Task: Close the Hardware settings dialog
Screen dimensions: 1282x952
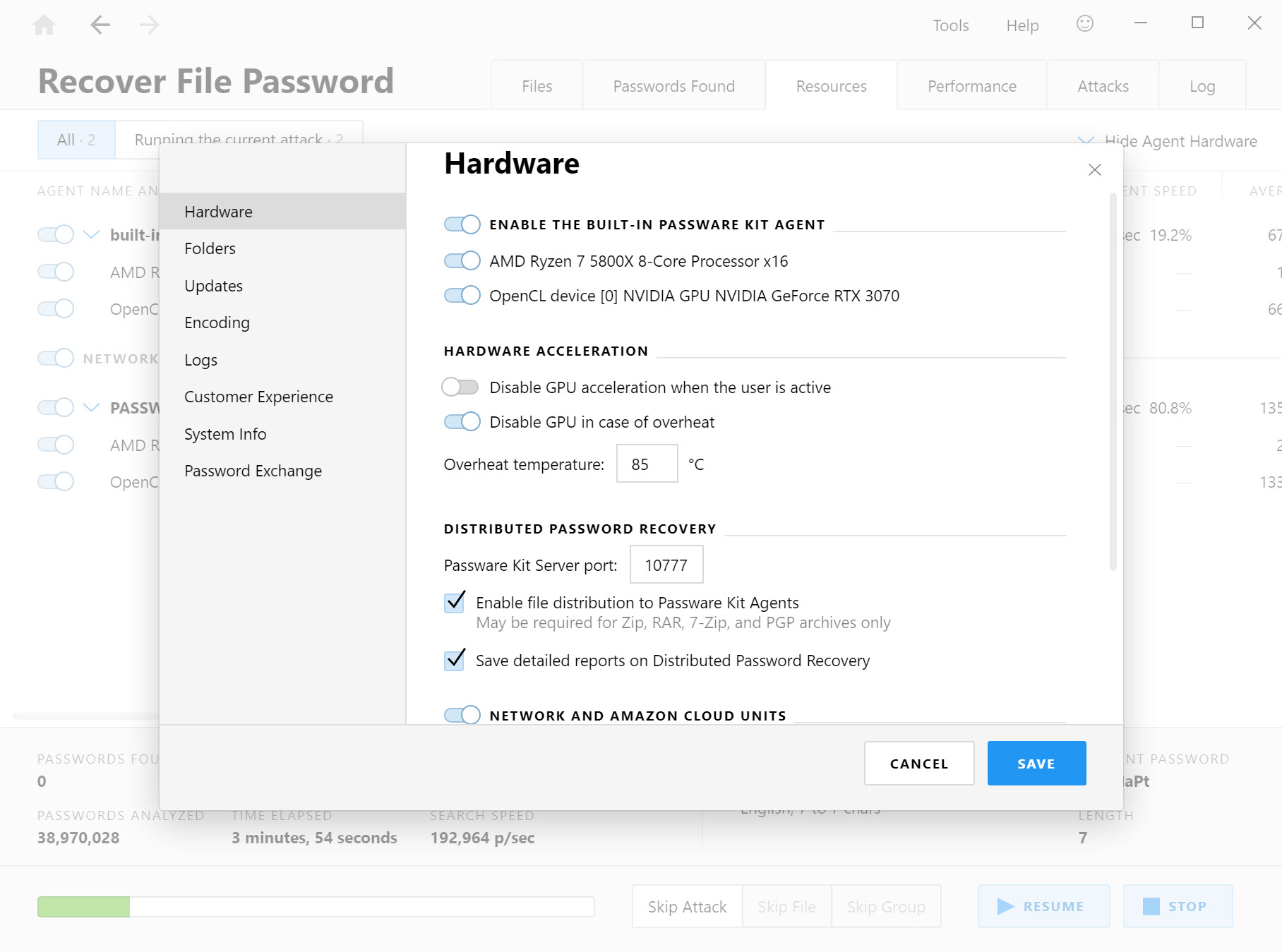Action: [1094, 169]
